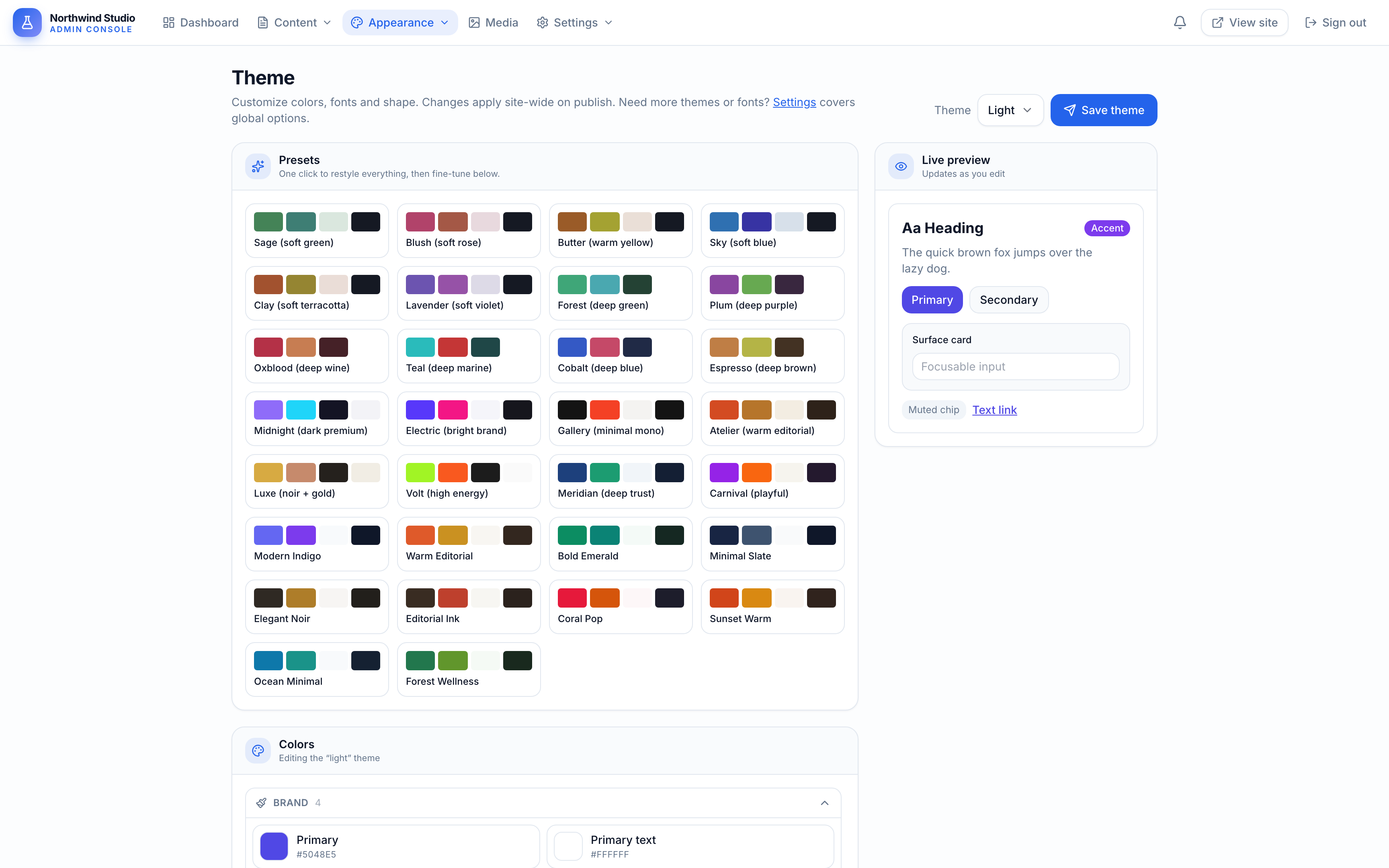The width and height of the screenshot is (1389, 868).
Task: Click the Northwind Studio flask logo
Action: [x=27, y=23]
